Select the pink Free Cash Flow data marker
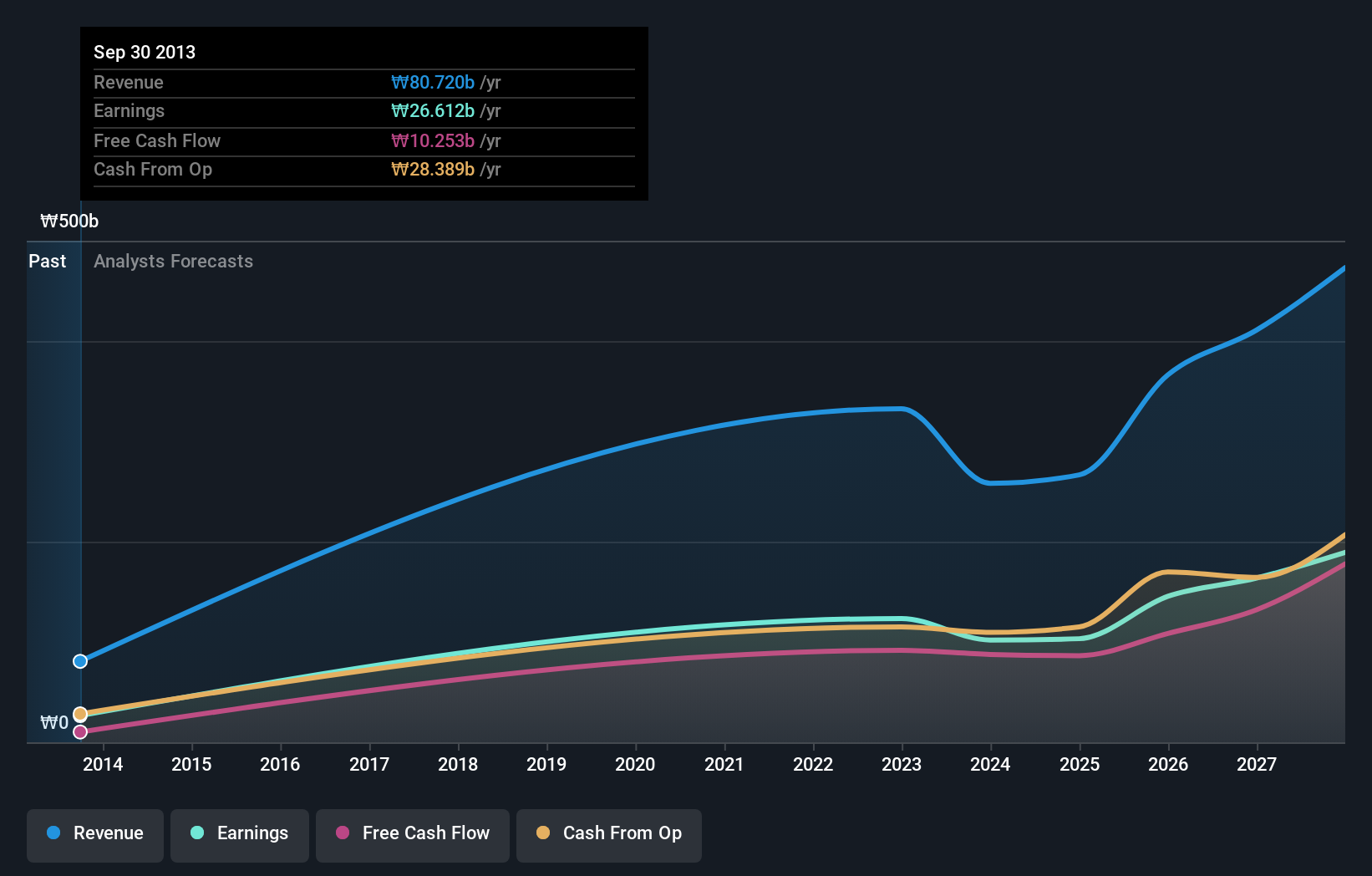The image size is (1372, 876). [x=80, y=731]
